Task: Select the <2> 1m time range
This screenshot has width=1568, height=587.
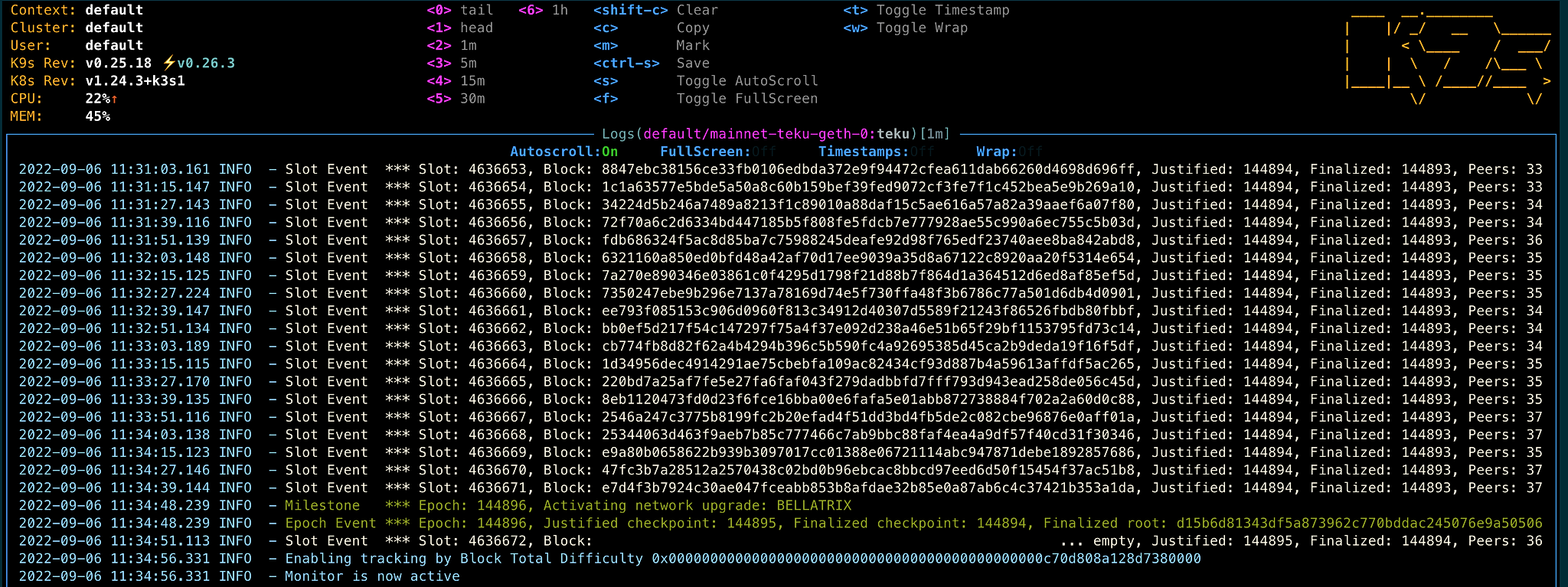Action: (452, 45)
